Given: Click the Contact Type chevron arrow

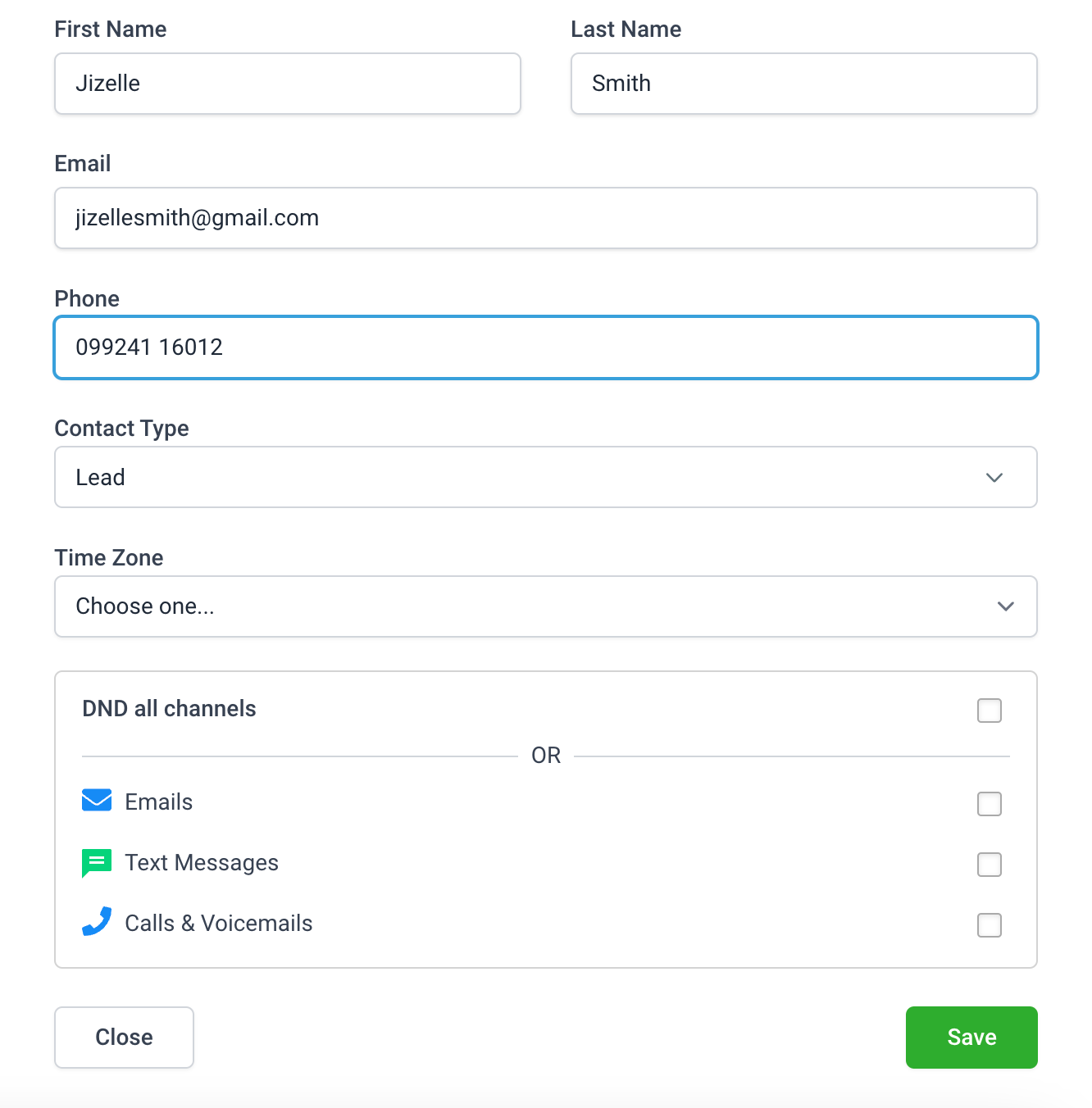Looking at the screenshot, I should point(994,478).
